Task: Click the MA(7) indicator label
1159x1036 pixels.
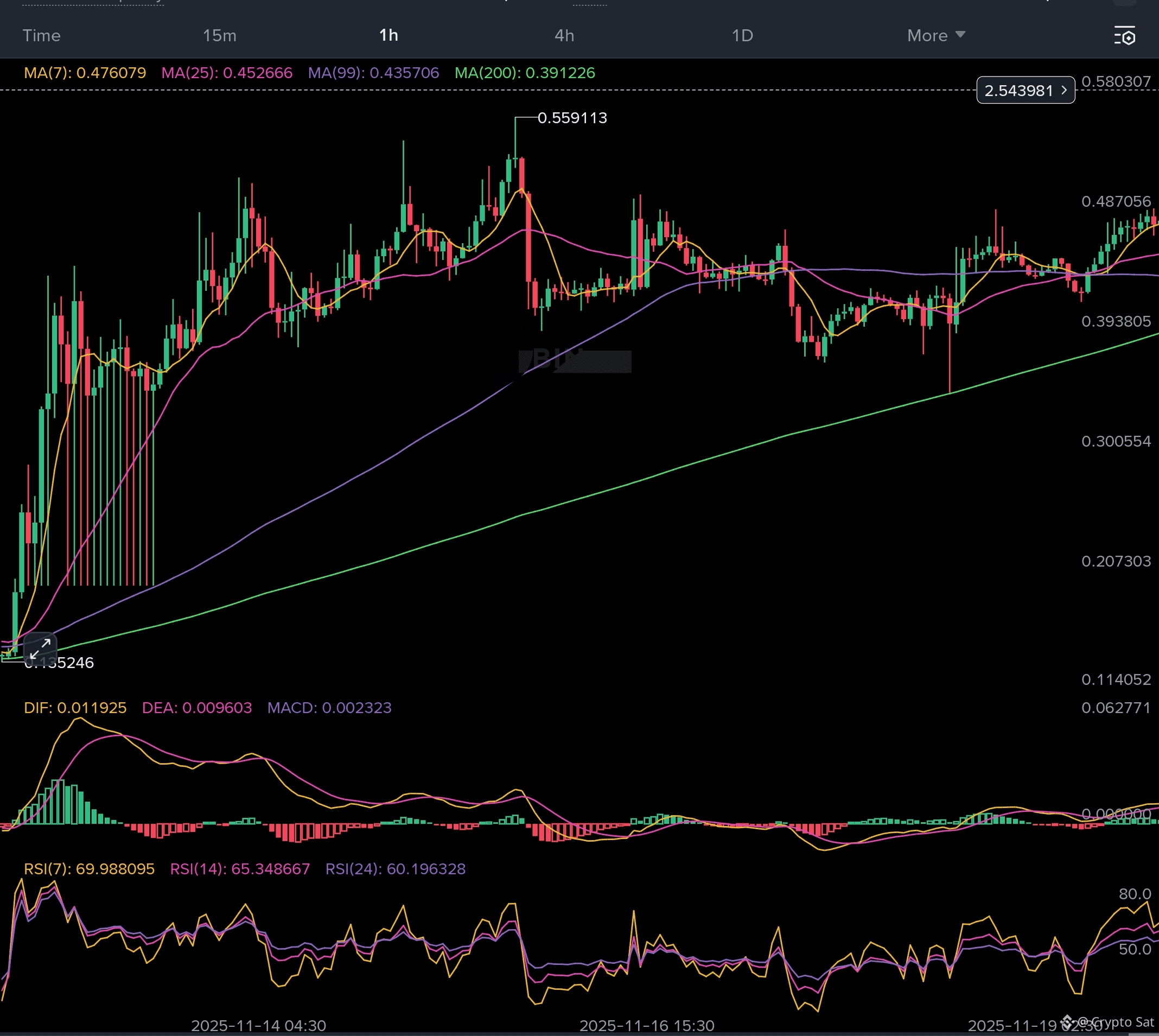Action: pos(85,73)
